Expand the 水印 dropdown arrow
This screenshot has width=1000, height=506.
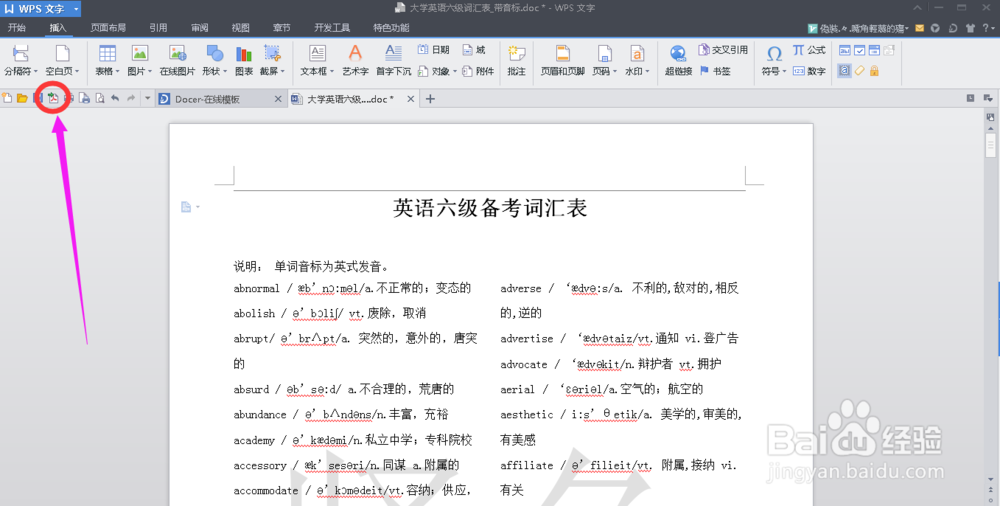tap(647, 72)
